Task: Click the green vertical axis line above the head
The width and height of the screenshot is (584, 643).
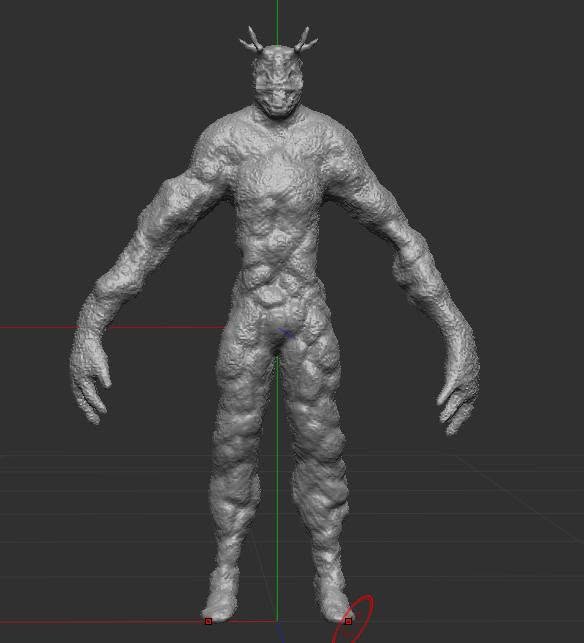Action: pos(277,23)
